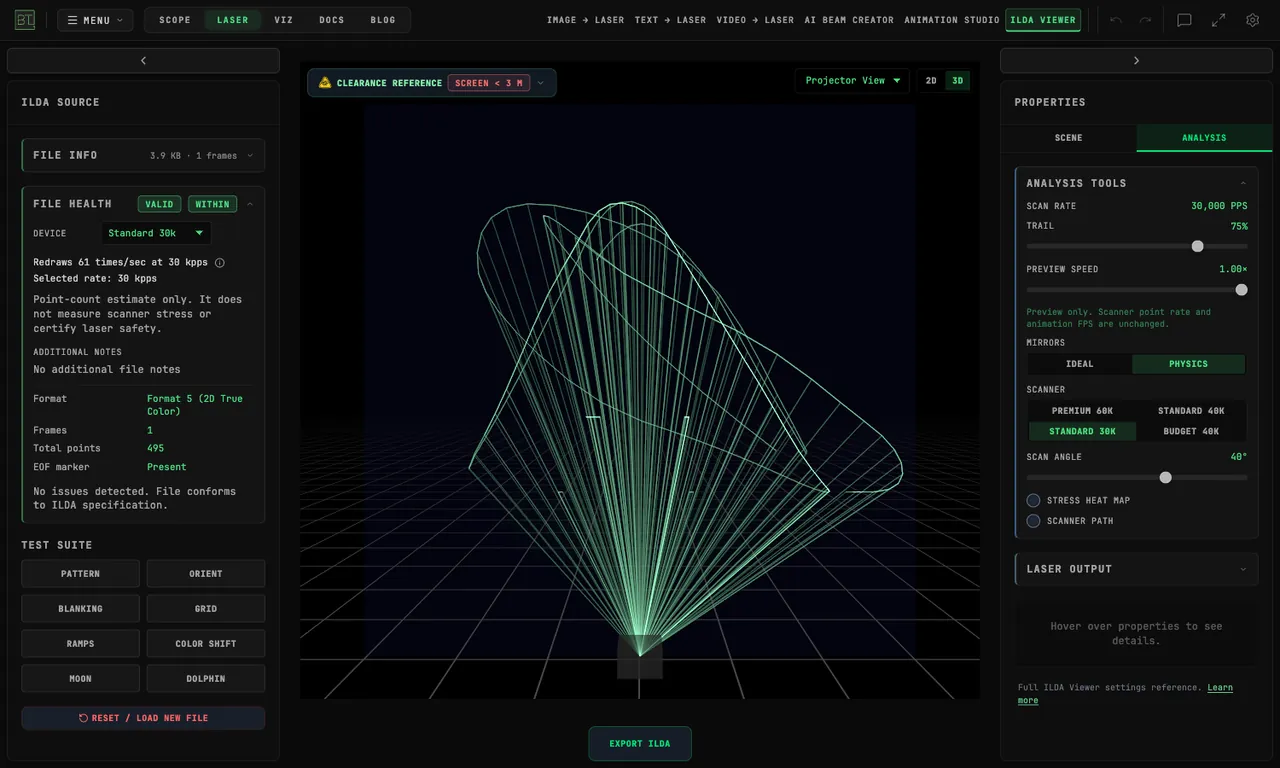
Task: Switch to the Analysis tab
Action: pyautogui.click(x=1204, y=138)
